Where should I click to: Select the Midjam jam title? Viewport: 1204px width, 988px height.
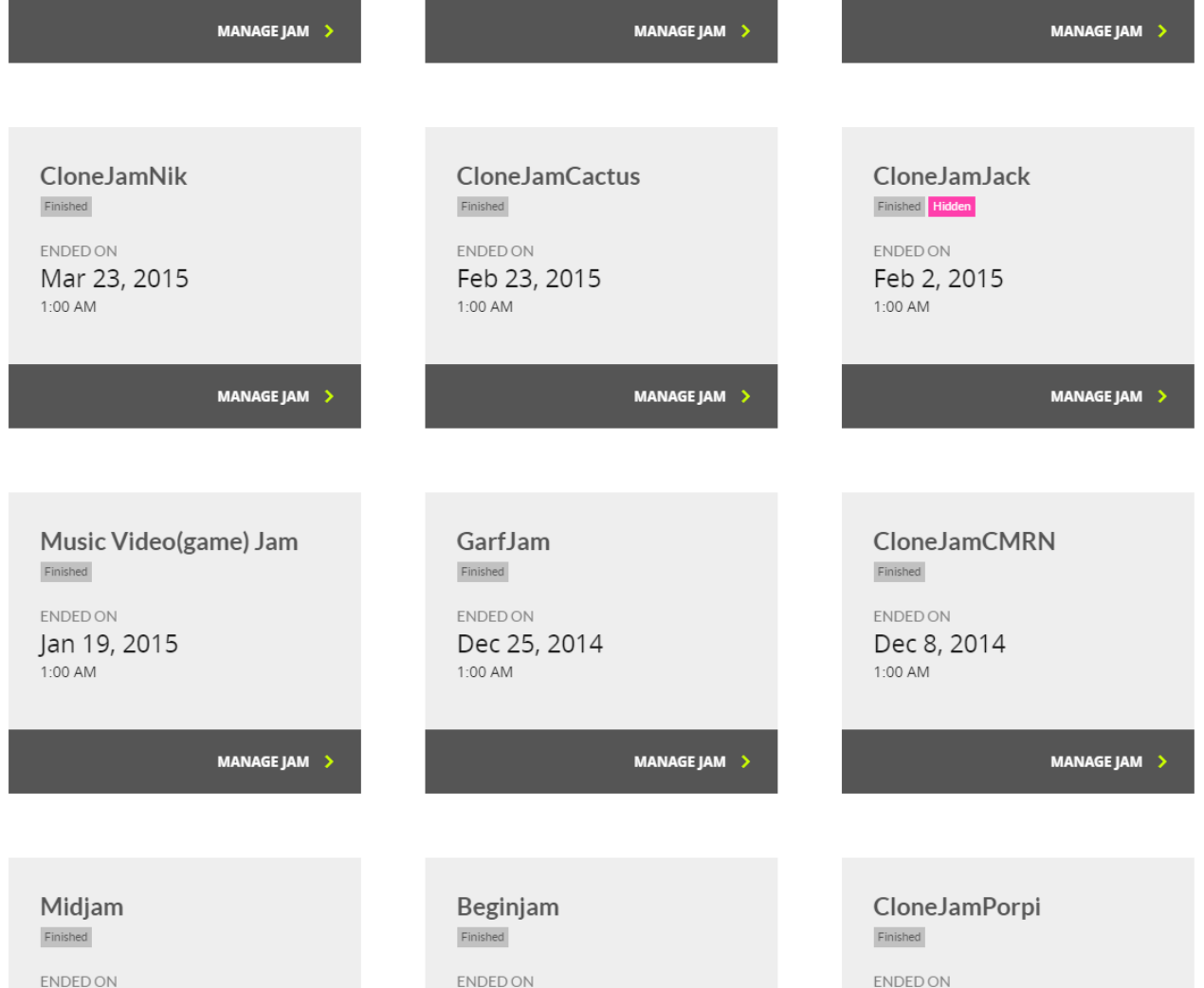click(82, 906)
